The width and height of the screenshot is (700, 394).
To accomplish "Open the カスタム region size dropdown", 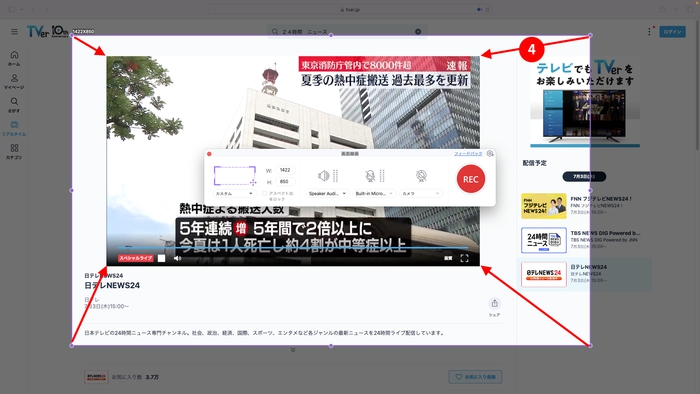I will click(234, 194).
